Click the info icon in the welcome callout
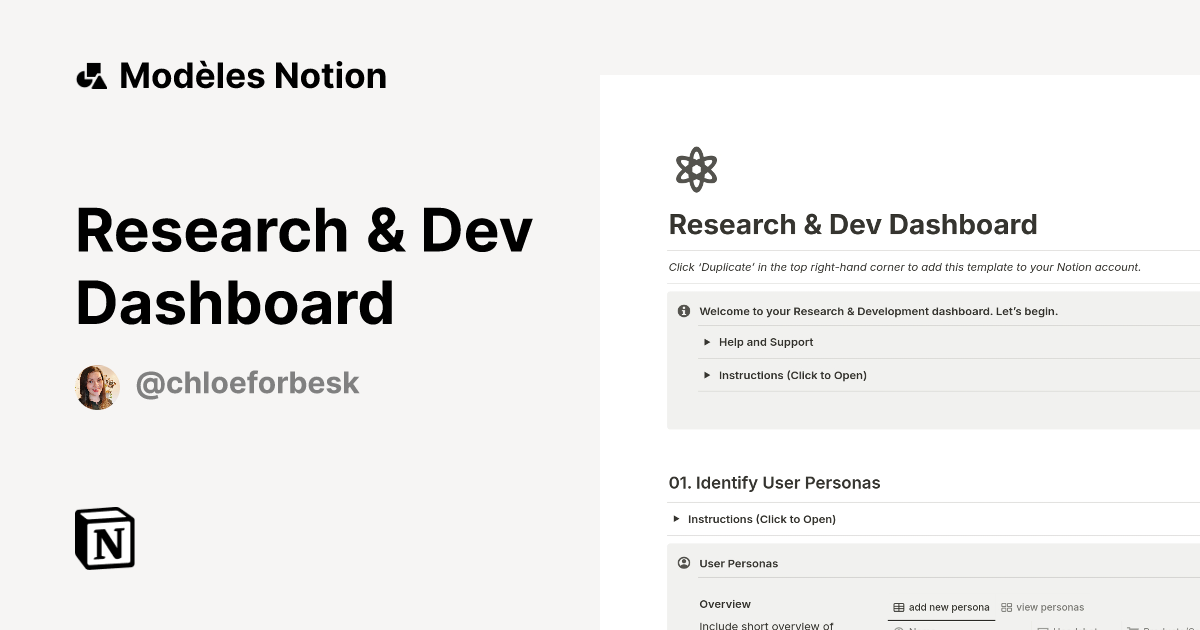 coord(683,311)
